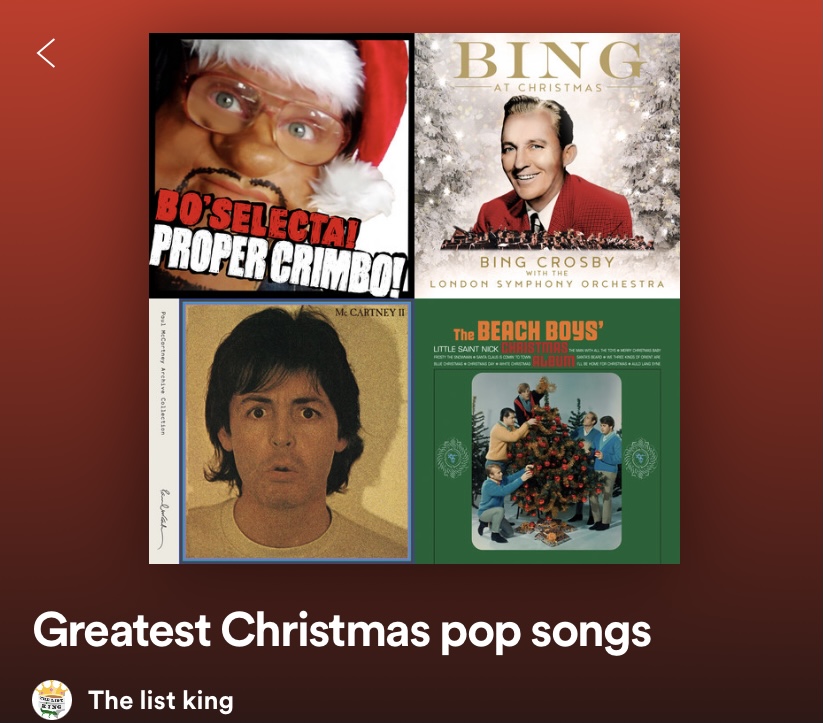Click the orange The Beach Boys' heading
Image resolution: width=823 pixels, height=723 pixels.
[529, 331]
